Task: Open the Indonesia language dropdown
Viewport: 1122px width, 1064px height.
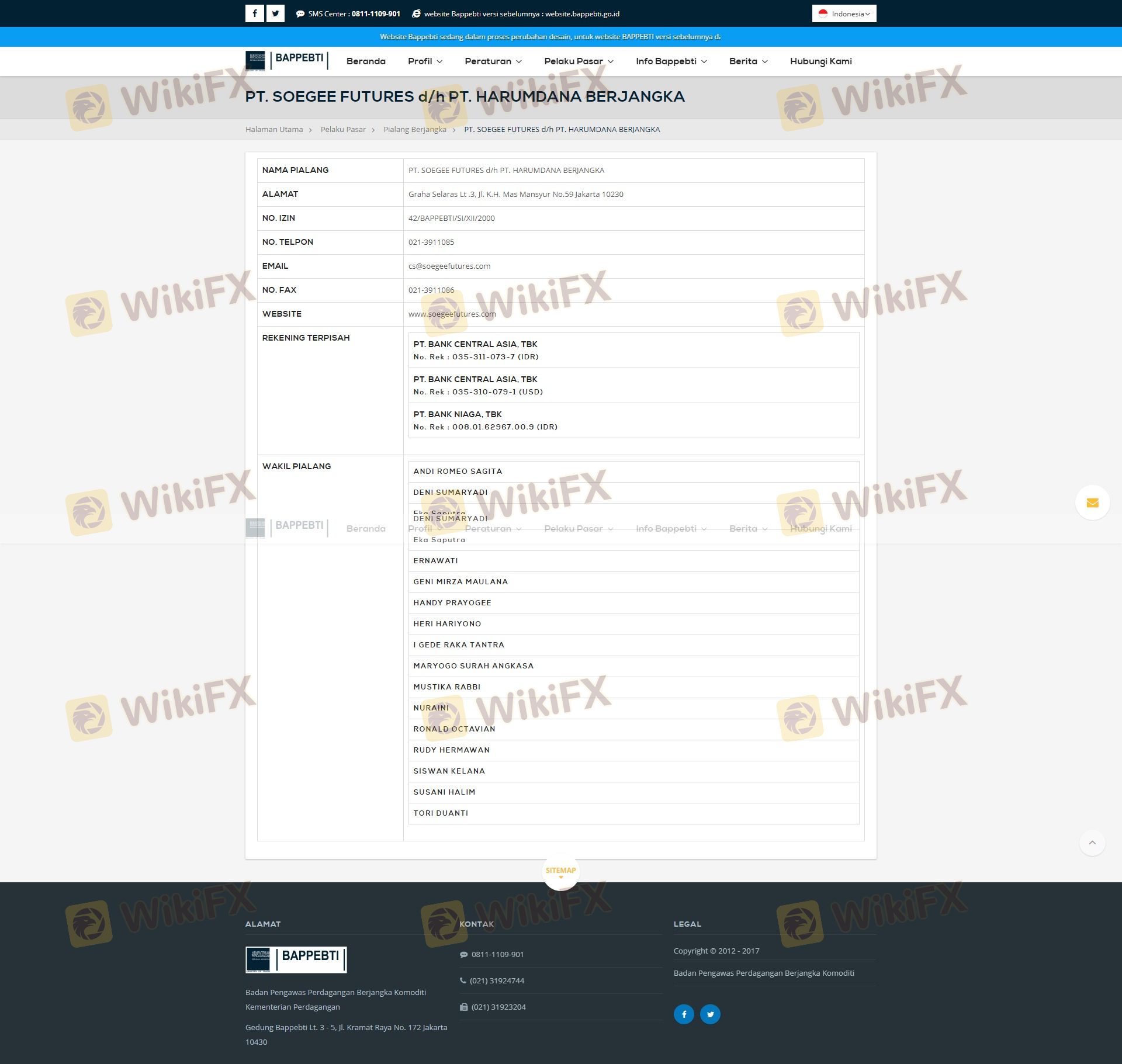Action: coord(844,13)
